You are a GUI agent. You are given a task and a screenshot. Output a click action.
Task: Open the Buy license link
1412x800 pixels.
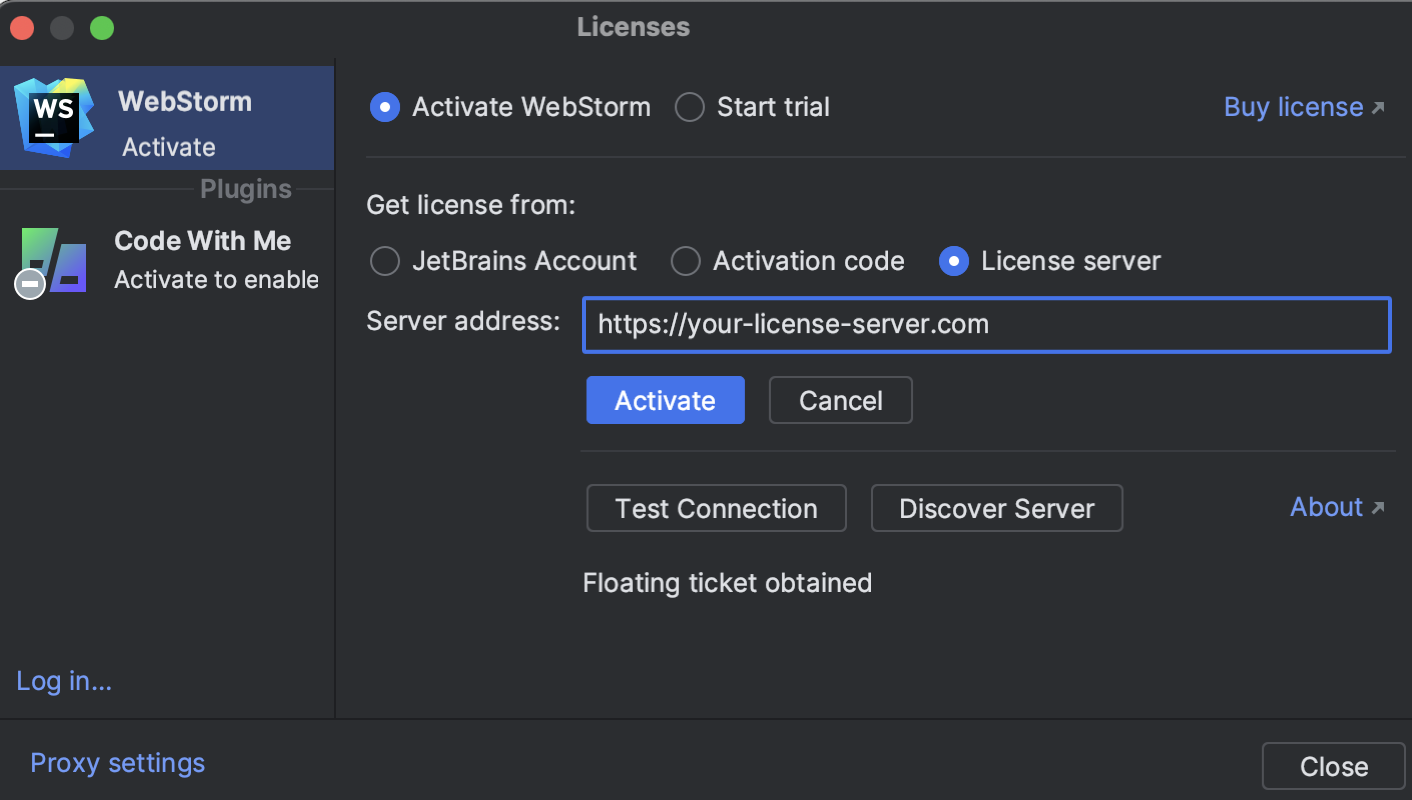pos(1292,107)
